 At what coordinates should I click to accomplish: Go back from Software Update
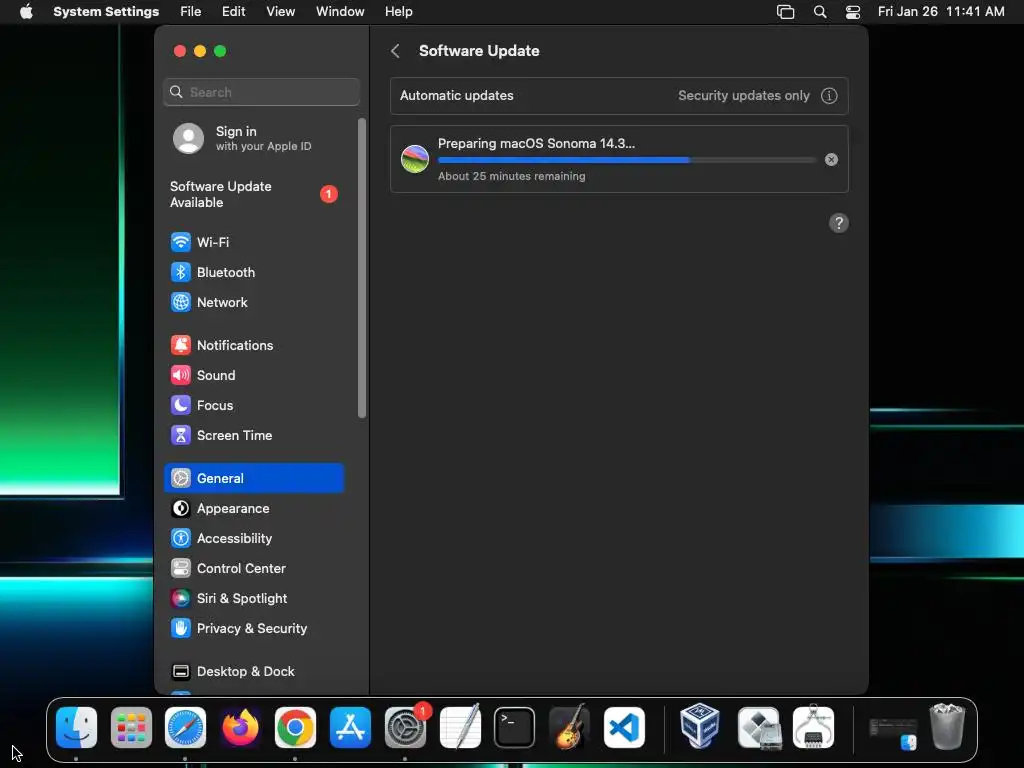pyautogui.click(x=395, y=51)
